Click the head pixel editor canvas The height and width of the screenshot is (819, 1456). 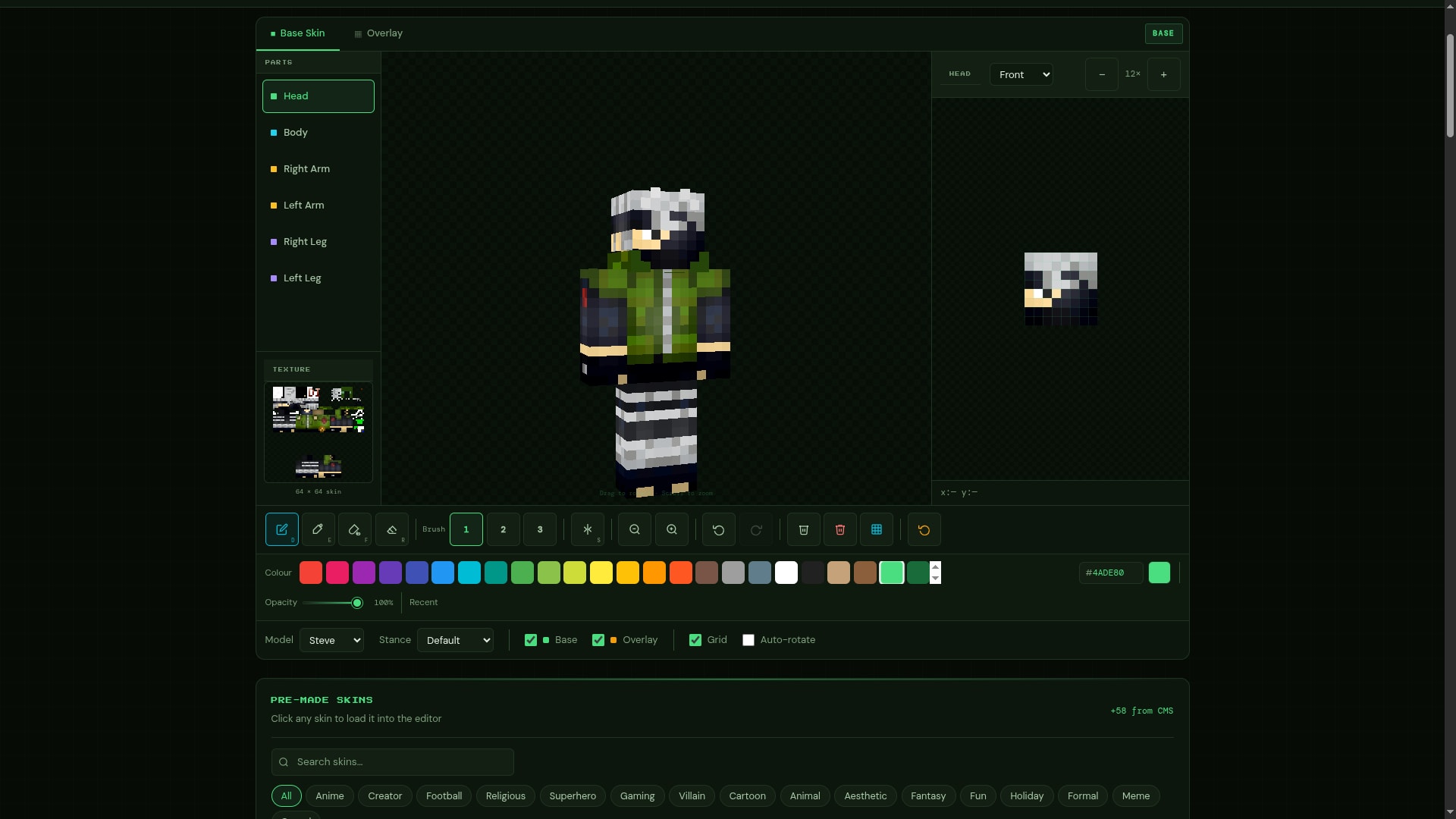tap(1060, 289)
